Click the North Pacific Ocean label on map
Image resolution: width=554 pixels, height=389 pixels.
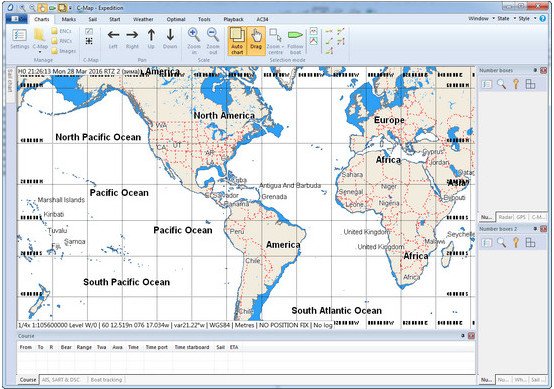[98, 137]
